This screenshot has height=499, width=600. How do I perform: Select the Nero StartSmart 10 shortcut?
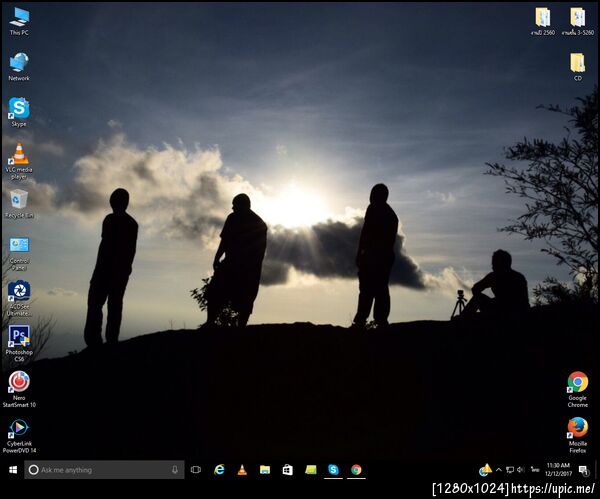click(x=19, y=390)
